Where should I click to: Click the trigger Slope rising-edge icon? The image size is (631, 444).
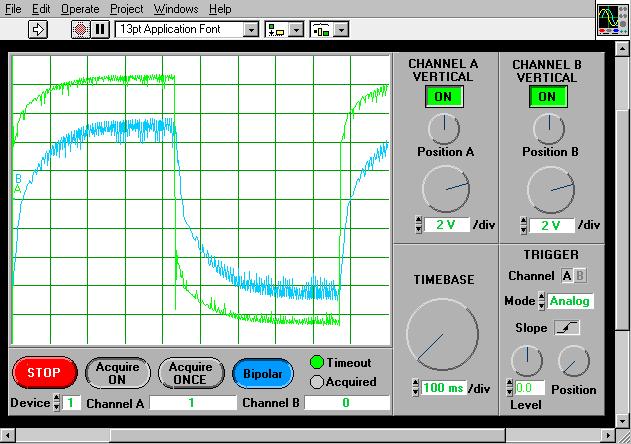pyautogui.click(x=567, y=328)
